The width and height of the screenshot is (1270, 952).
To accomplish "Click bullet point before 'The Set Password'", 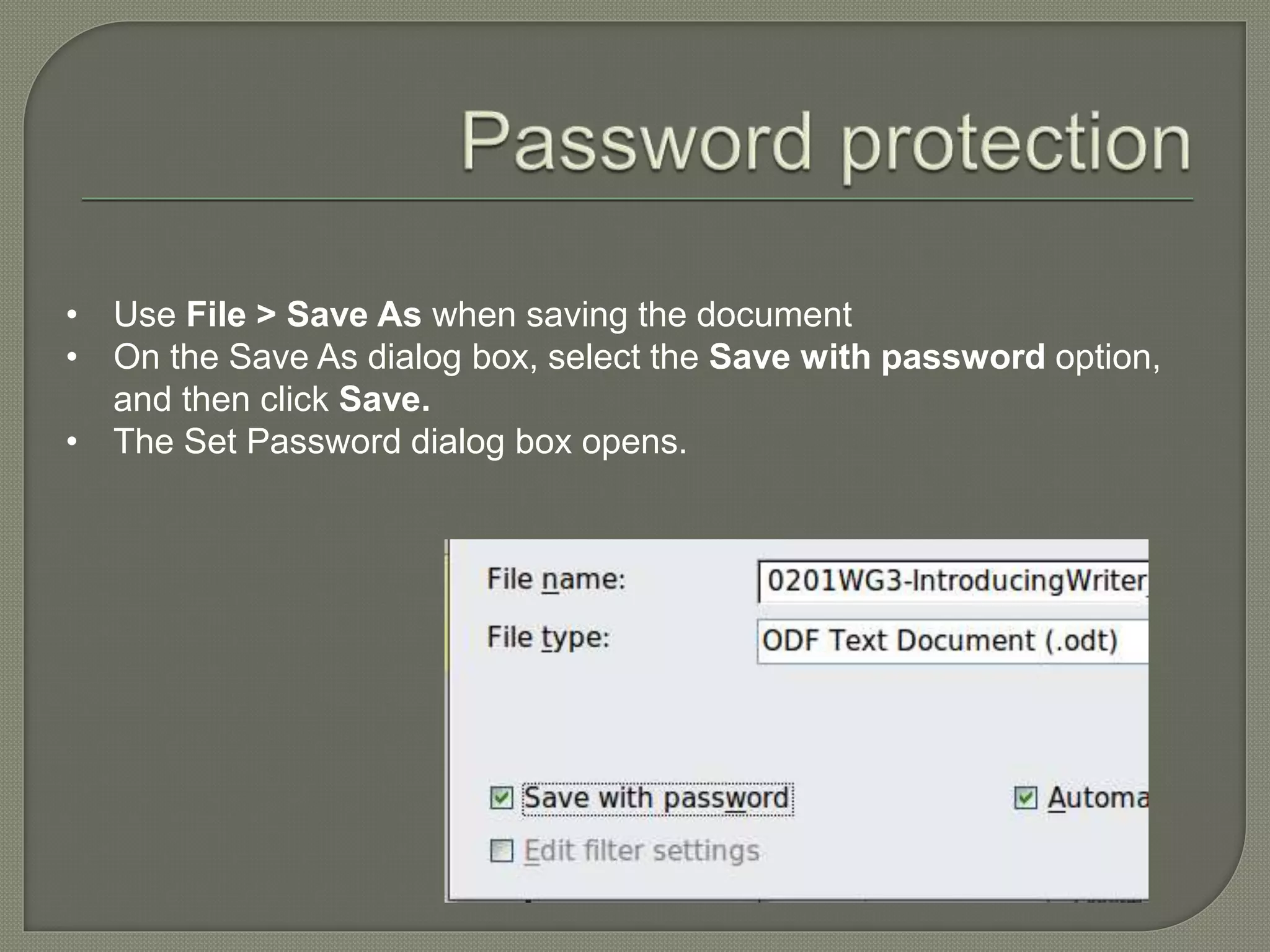I will coord(73,443).
